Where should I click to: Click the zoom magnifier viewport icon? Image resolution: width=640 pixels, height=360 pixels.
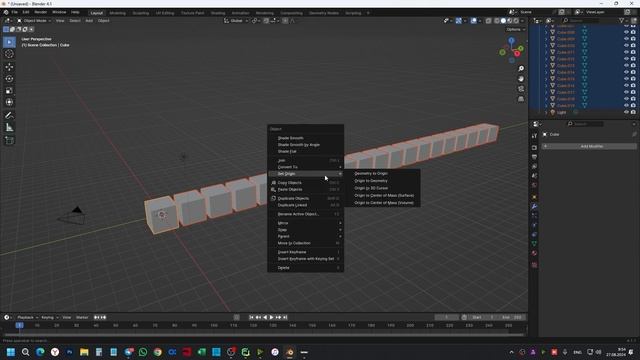[x=521, y=69]
